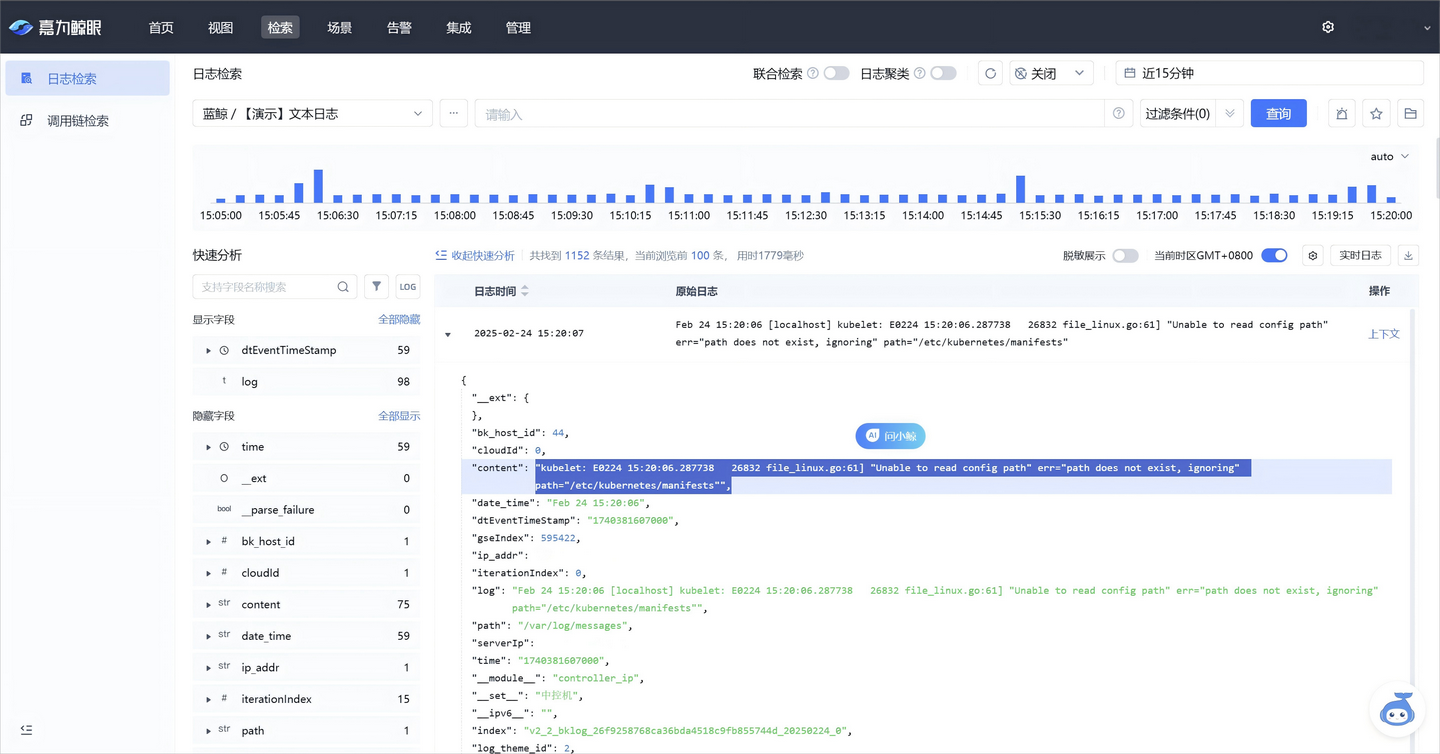This screenshot has height=754, width=1440.
Task: Expand the date_time field
Action: (208, 636)
